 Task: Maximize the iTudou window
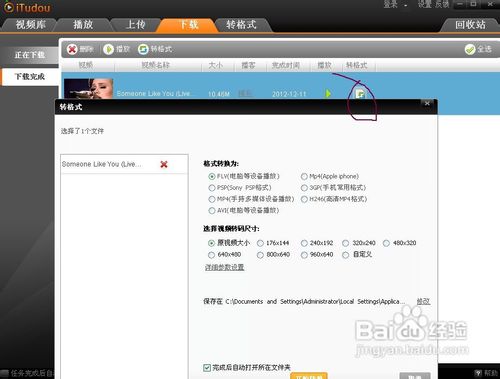[x=473, y=4]
